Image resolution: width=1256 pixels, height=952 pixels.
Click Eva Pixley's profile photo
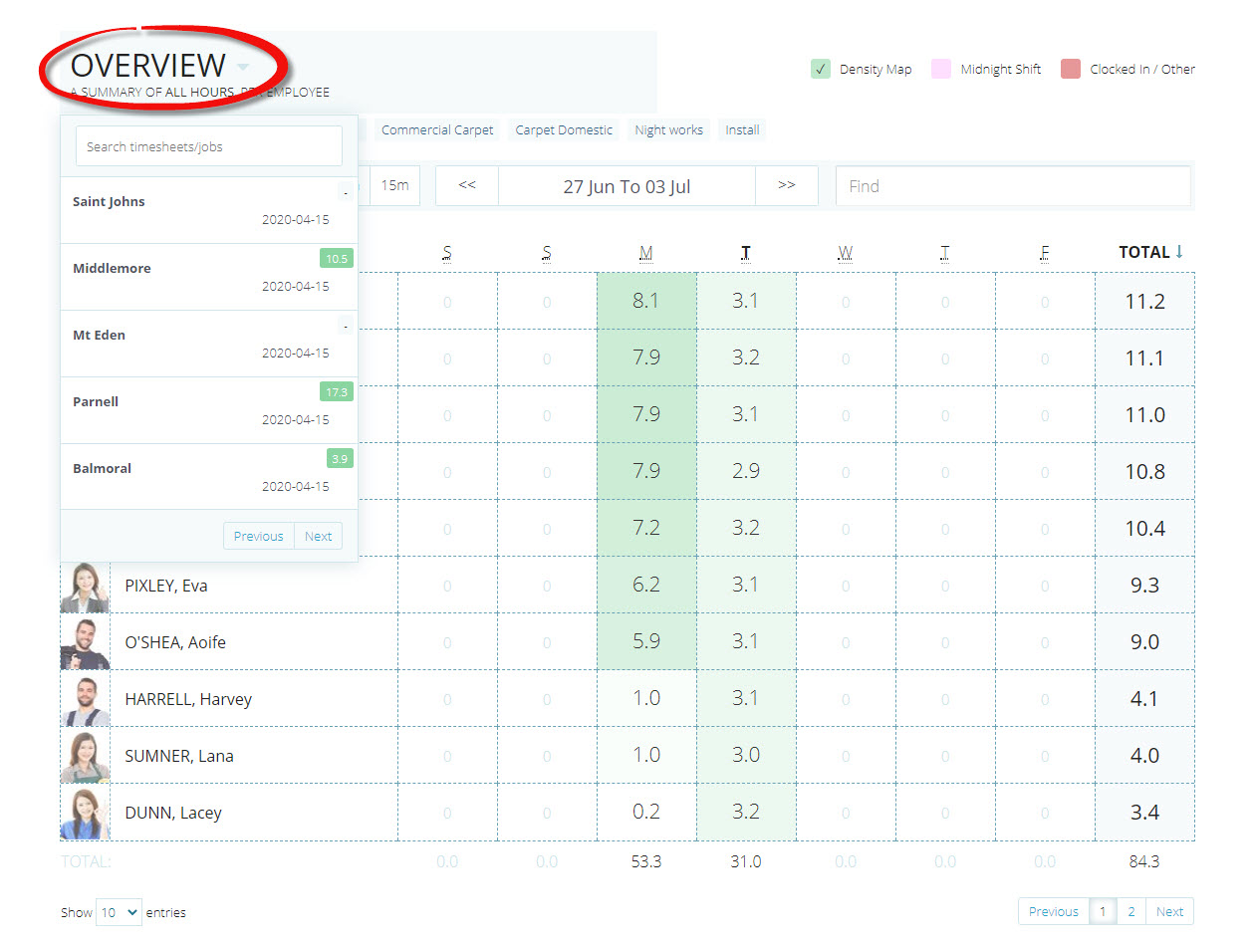[x=85, y=587]
